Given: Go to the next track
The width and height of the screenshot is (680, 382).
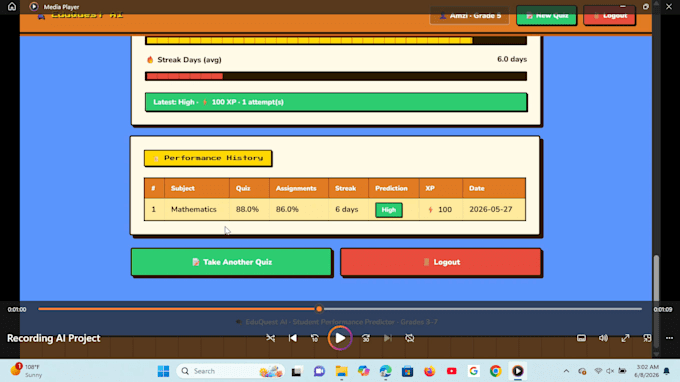Looking at the screenshot, I should (388, 338).
